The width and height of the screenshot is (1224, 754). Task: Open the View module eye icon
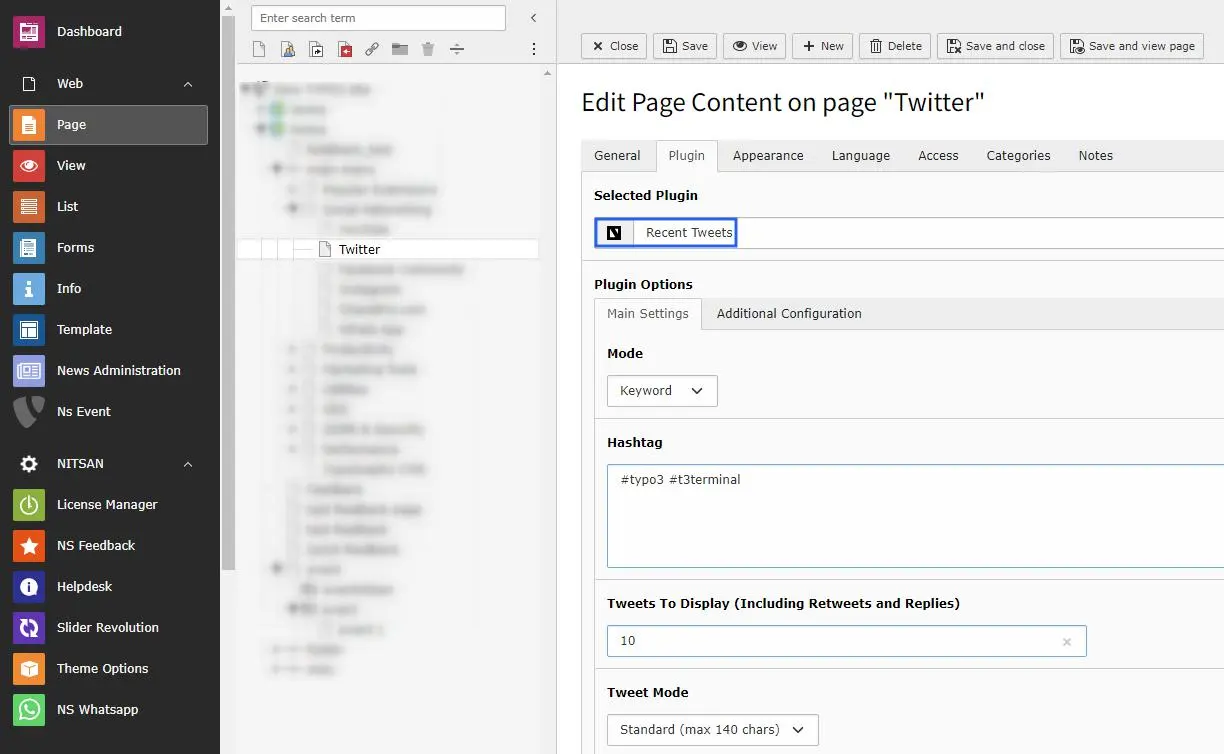[x=29, y=166]
